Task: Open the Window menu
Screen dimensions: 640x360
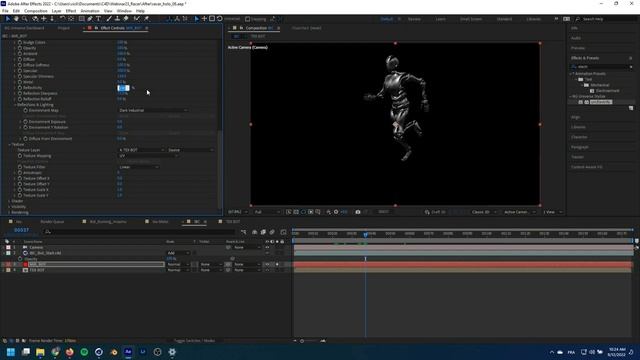Action: (x=124, y=11)
